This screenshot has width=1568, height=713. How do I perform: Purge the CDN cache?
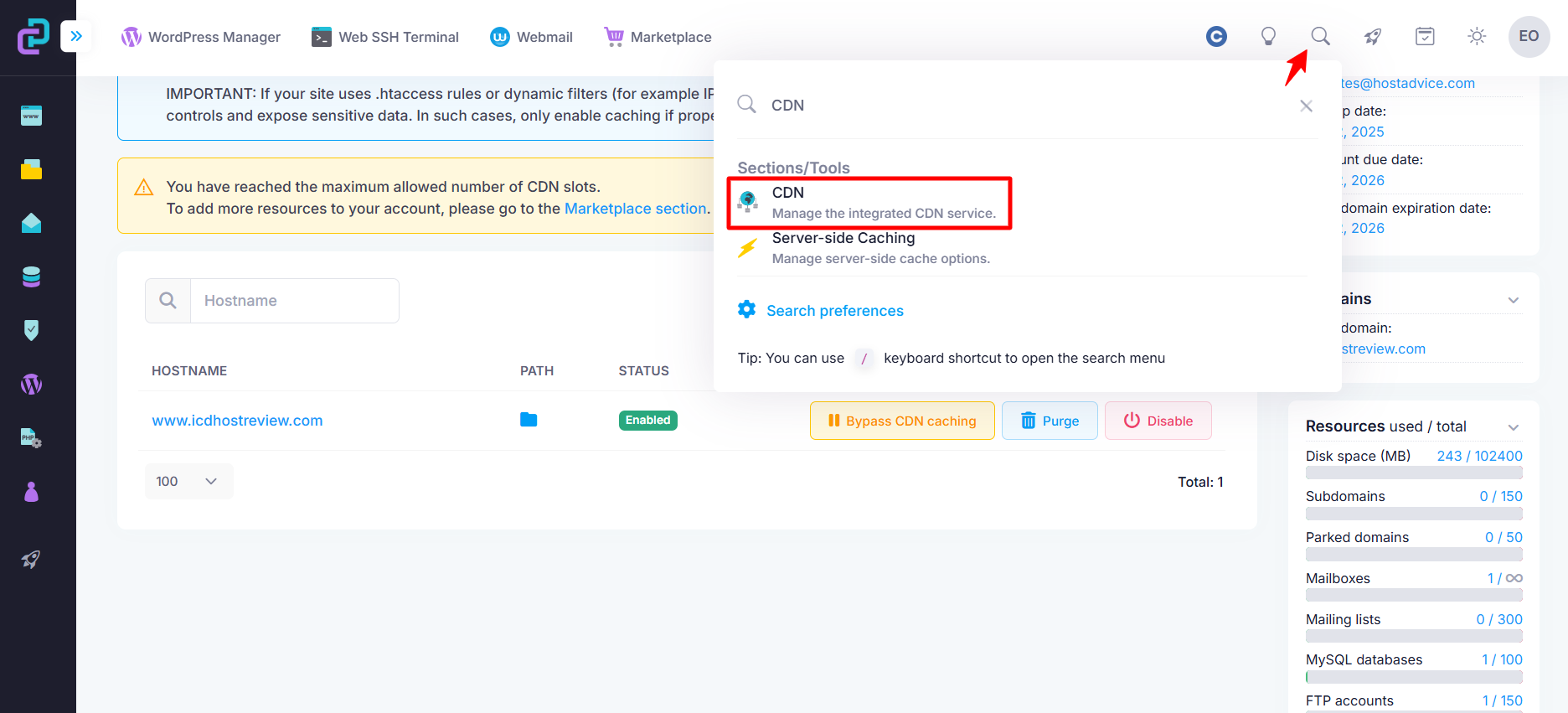point(1050,421)
